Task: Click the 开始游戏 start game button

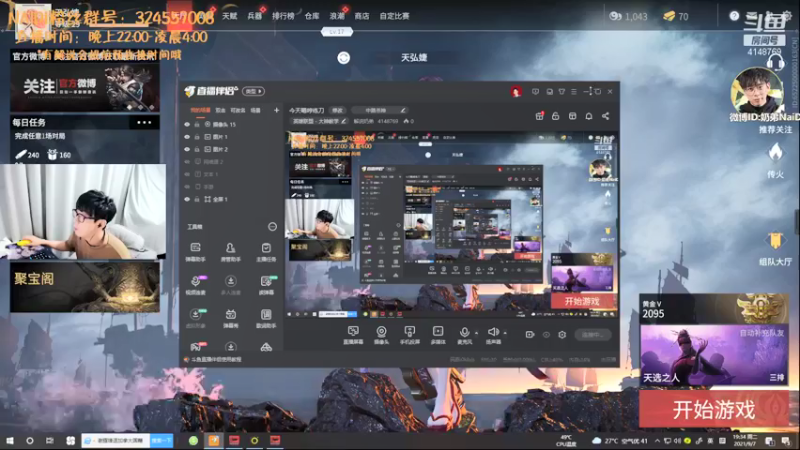Action: coord(714,409)
